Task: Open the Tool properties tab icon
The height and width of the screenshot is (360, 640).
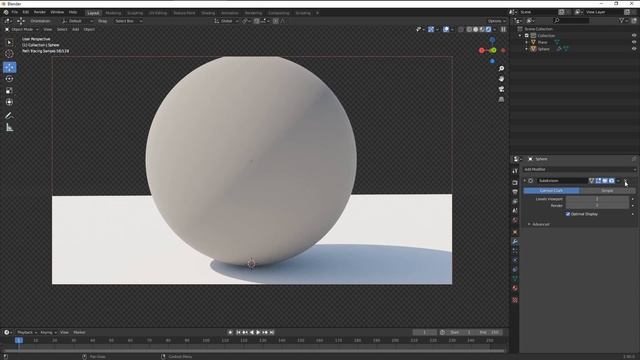Action: (x=515, y=171)
